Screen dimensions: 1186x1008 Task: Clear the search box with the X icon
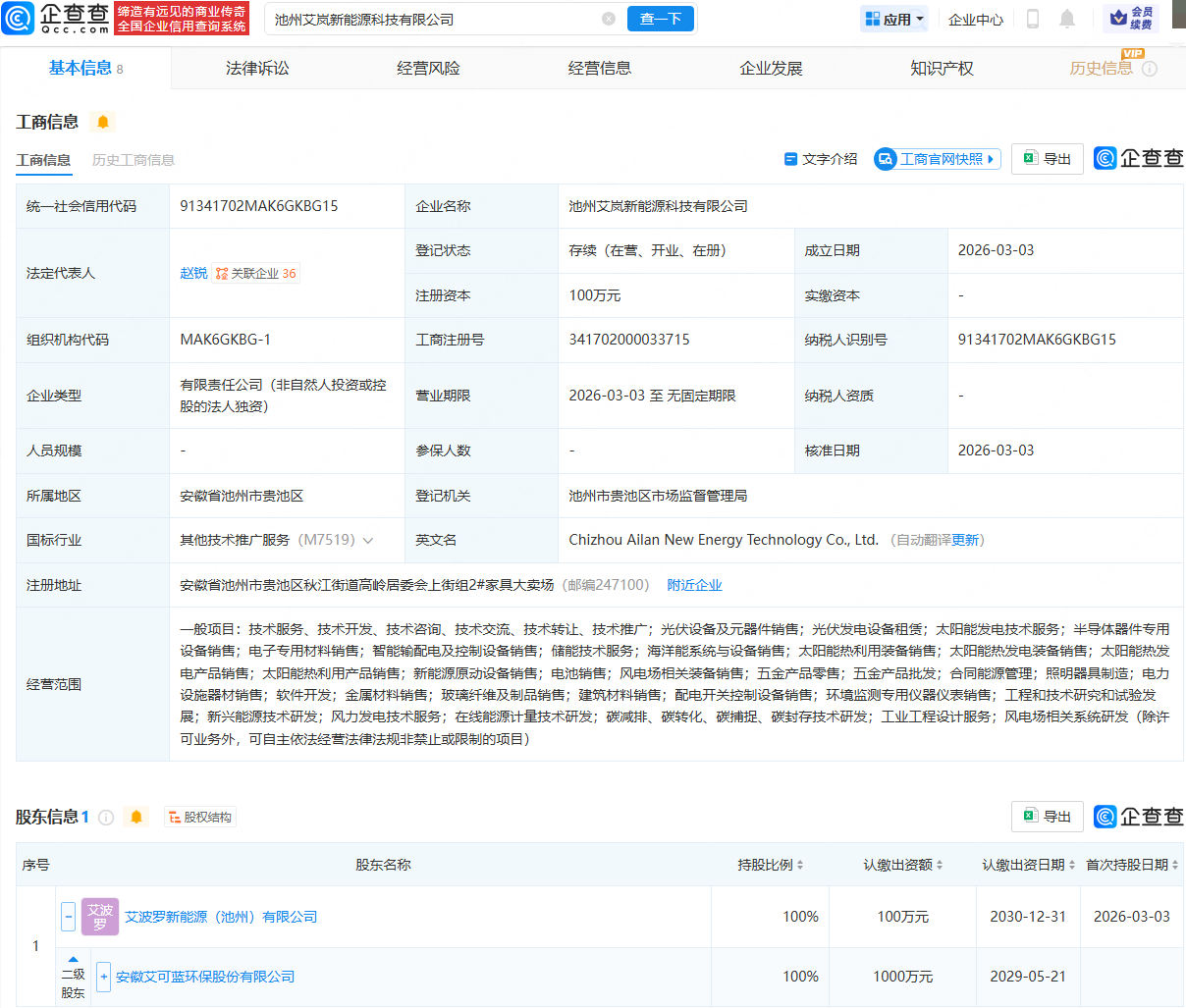pyautogui.click(x=609, y=19)
